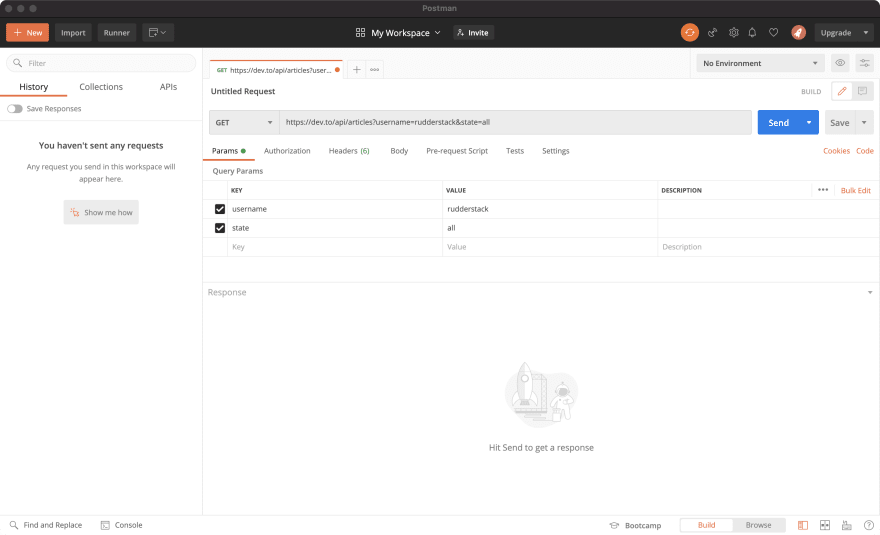Switch to the Collections tab
Viewport: 880px width, 535px height.
101,87
